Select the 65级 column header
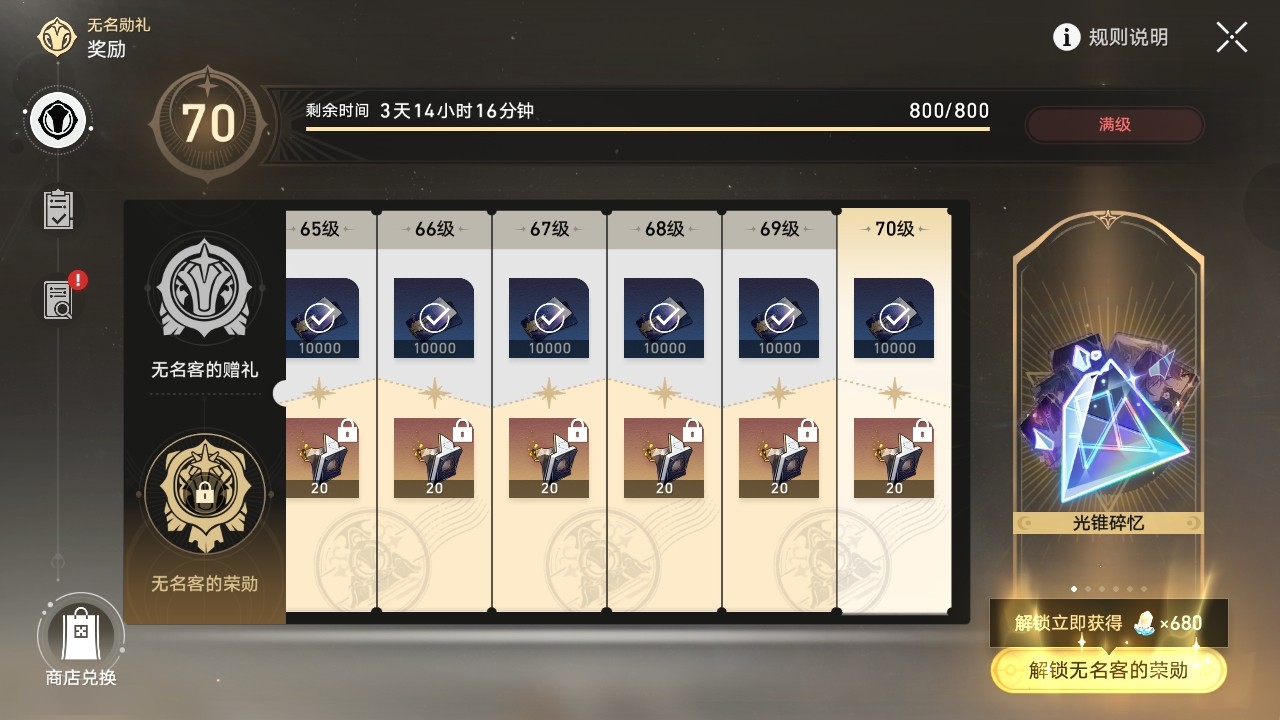The image size is (1280, 720). pyautogui.click(x=320, y=229)
